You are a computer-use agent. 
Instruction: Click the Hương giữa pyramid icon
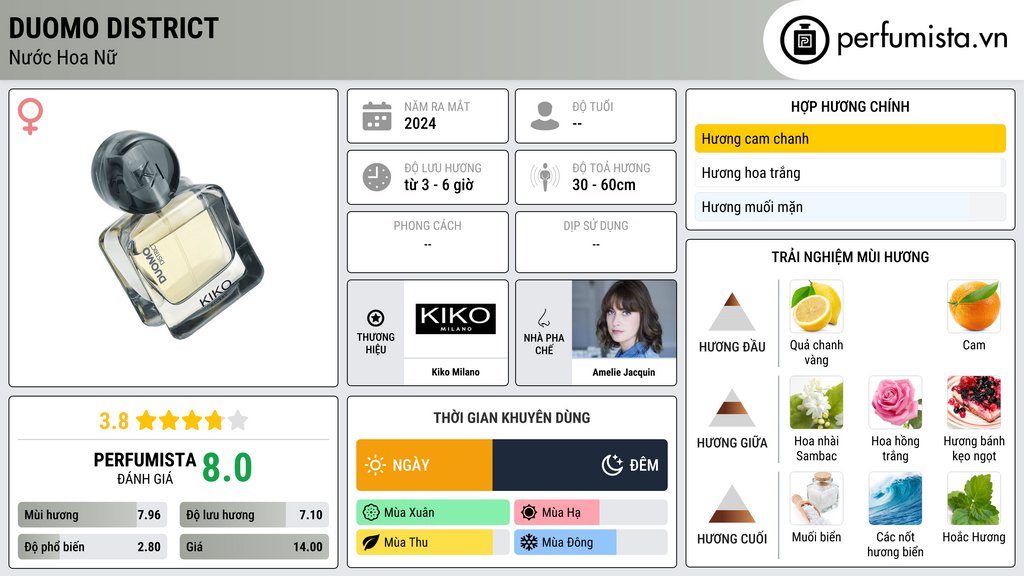point(732,408)
